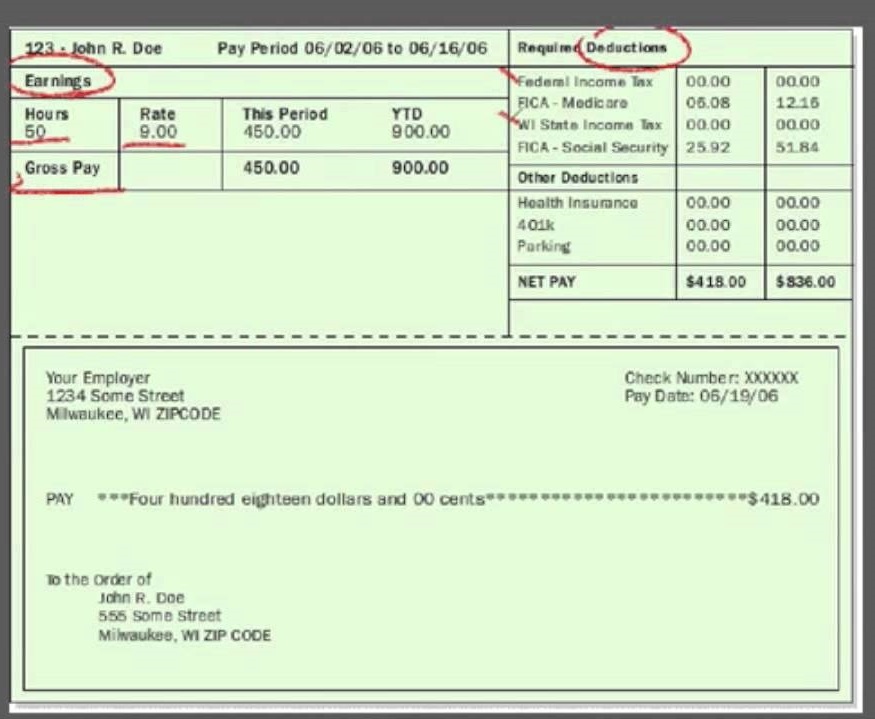Click the Parking deduction label
This screenshot has height=719, width=875.
coord(543,246)
